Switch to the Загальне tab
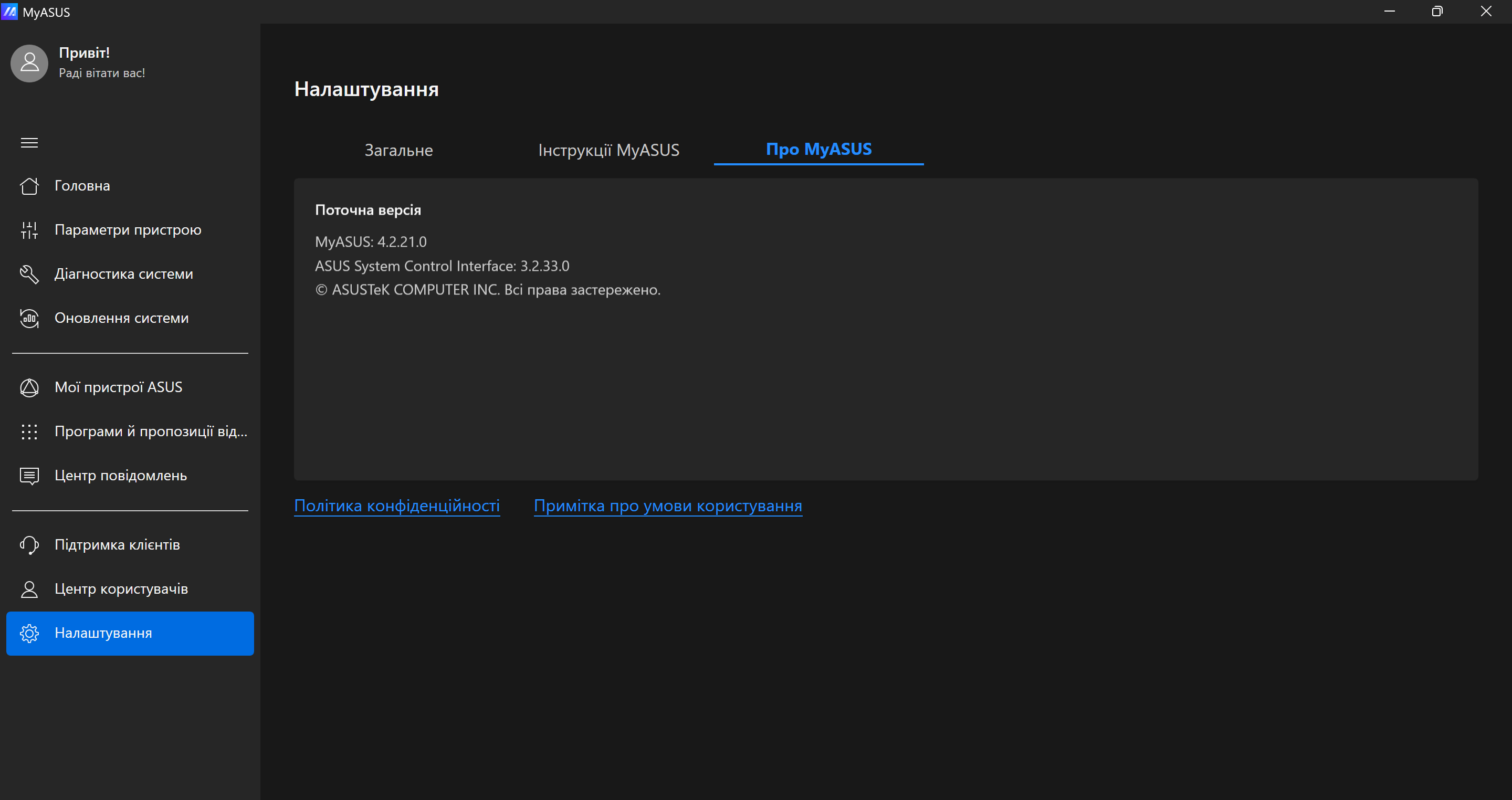This screenshot has width=1512, height=800. 398,150
